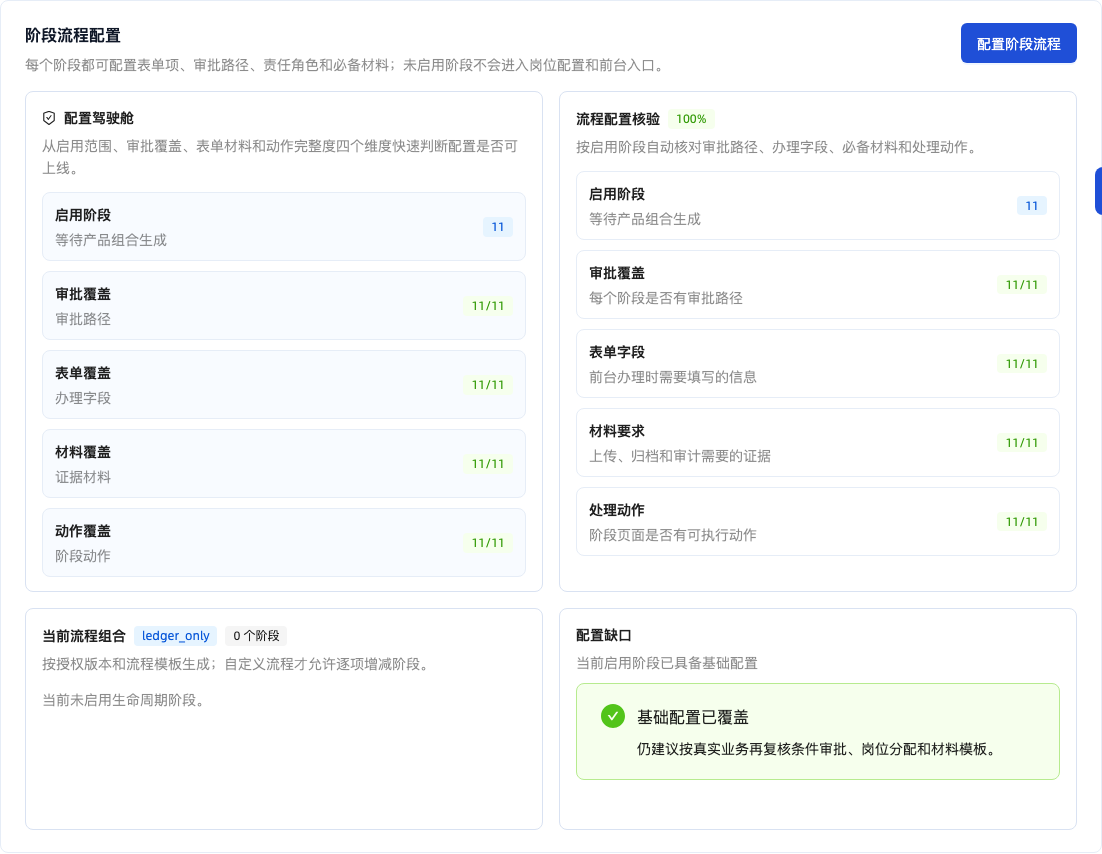Click the 基础配置已覆盖 alert title
Screen dimensions: 1102x854
(x=693, y=717)
